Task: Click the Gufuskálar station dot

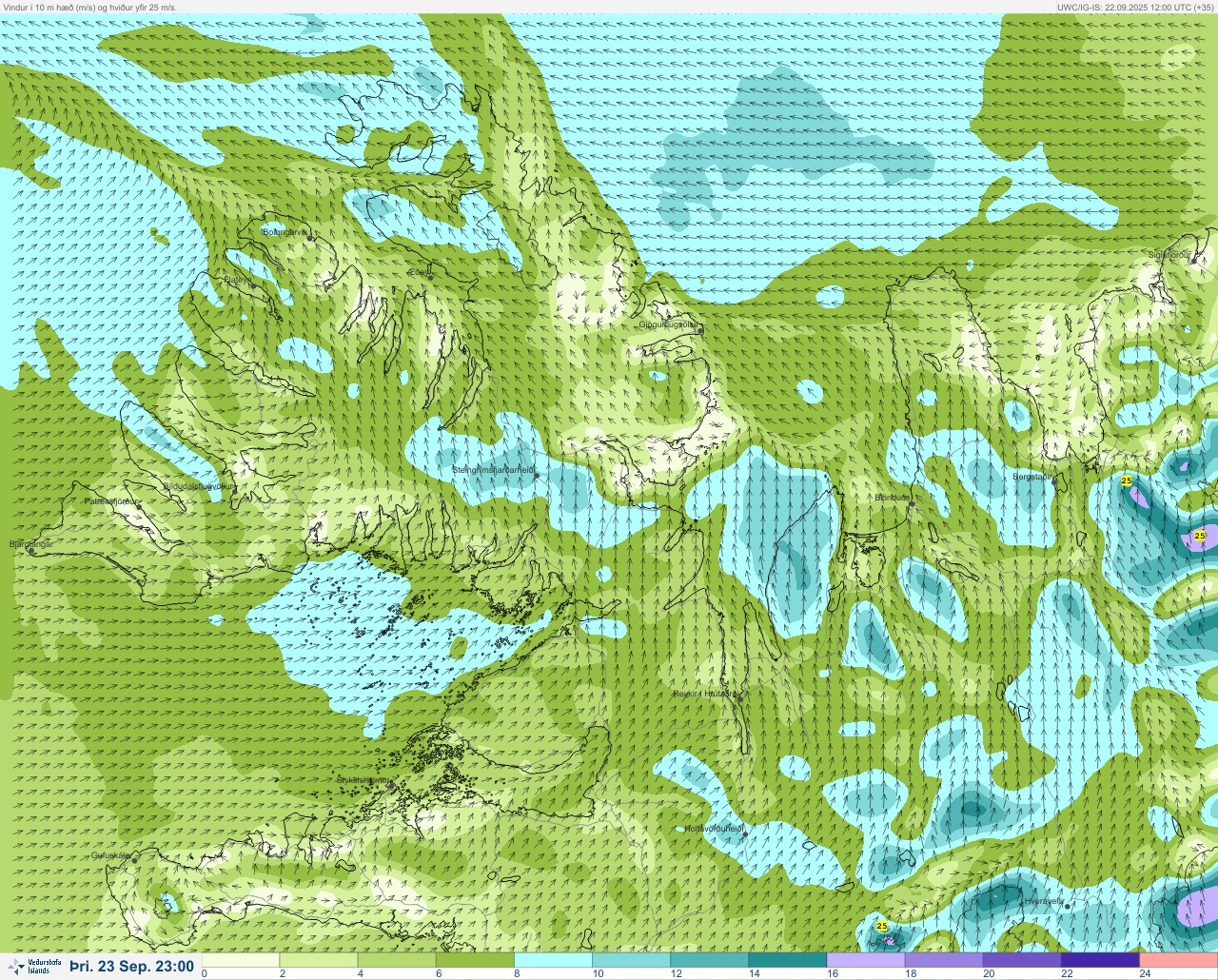Action: pyautogui.click(x=134, y=859)
